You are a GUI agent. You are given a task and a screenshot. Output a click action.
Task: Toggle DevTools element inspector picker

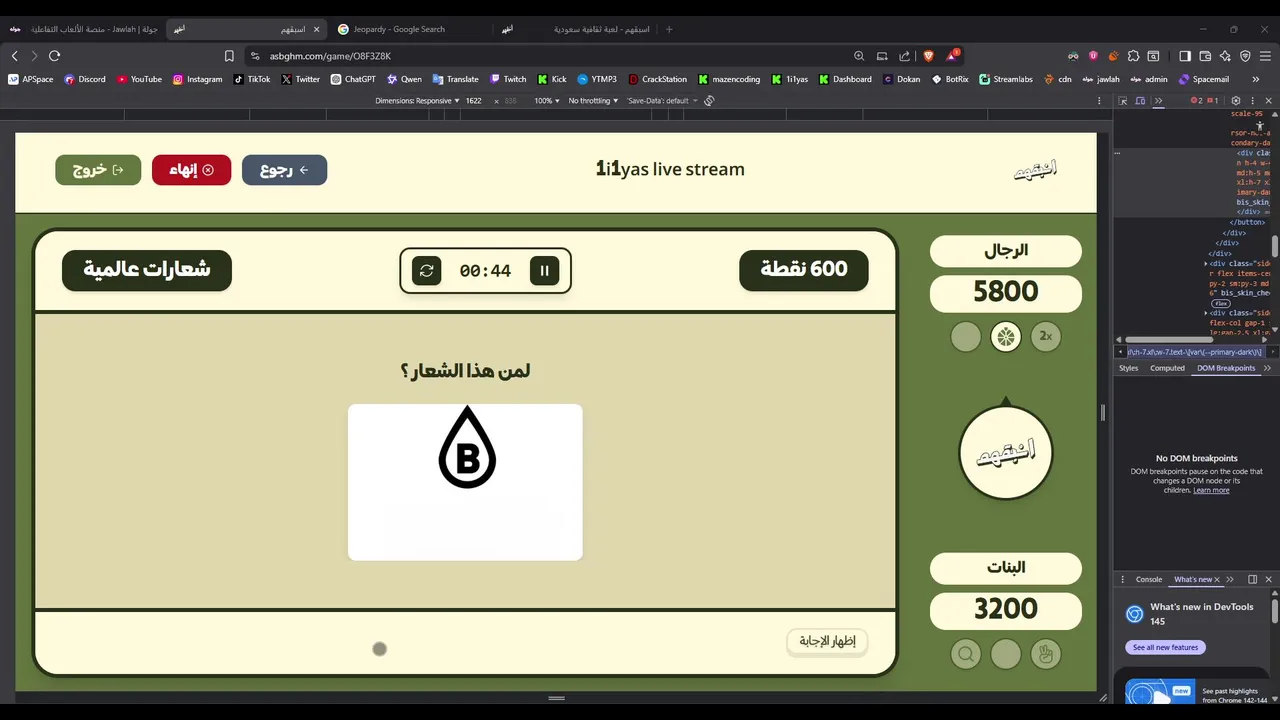click(1123, 101)
